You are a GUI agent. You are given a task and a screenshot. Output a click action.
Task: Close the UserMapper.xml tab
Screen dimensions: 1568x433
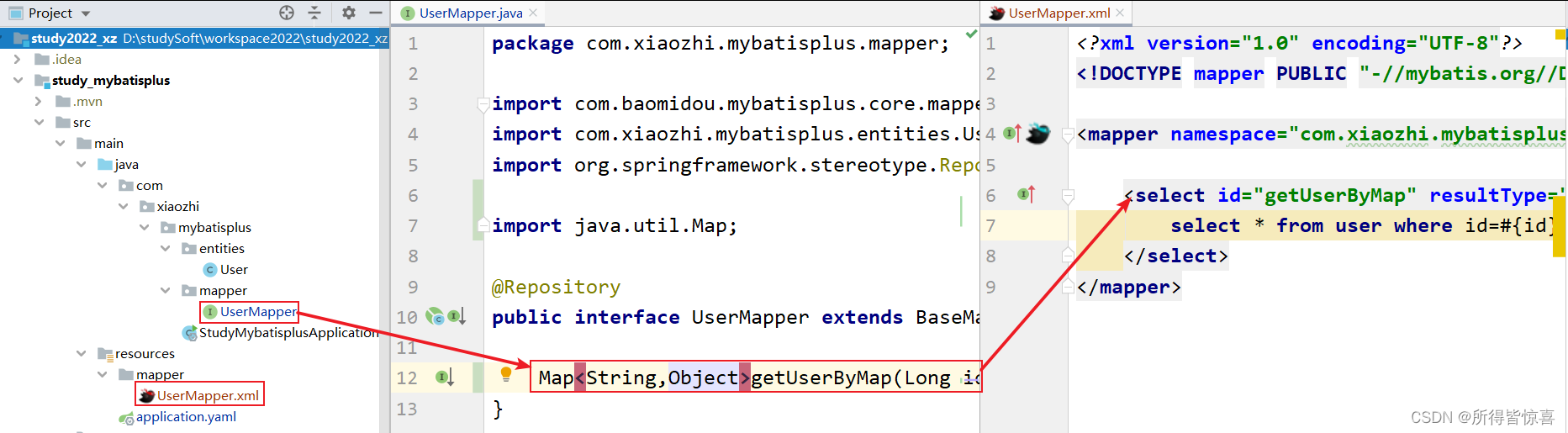pyautogui.click(x=1120, y=13)
